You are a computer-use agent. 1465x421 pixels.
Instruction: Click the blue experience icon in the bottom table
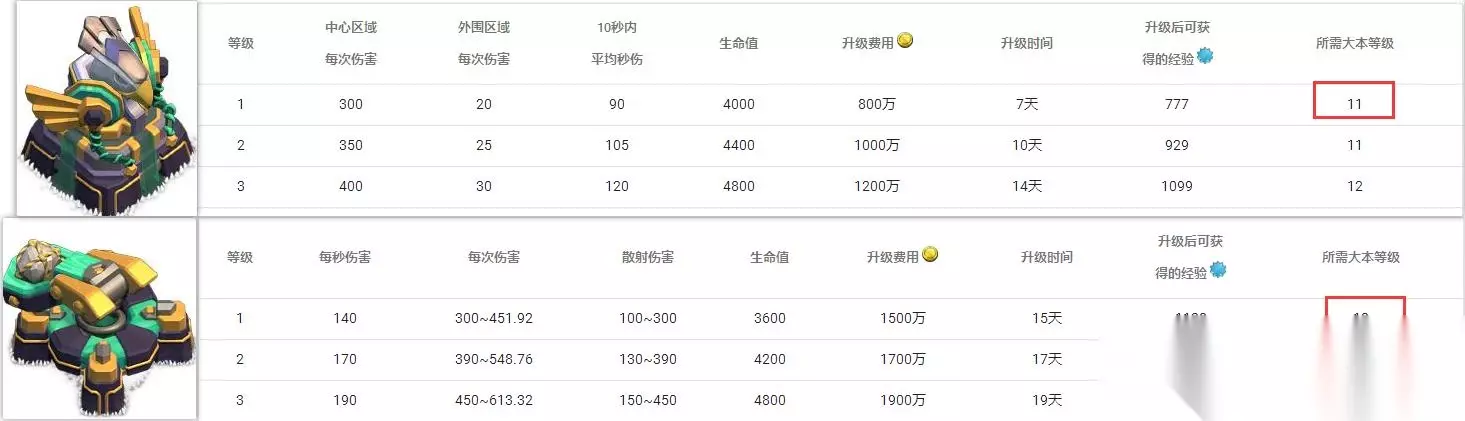point(1218,270)
